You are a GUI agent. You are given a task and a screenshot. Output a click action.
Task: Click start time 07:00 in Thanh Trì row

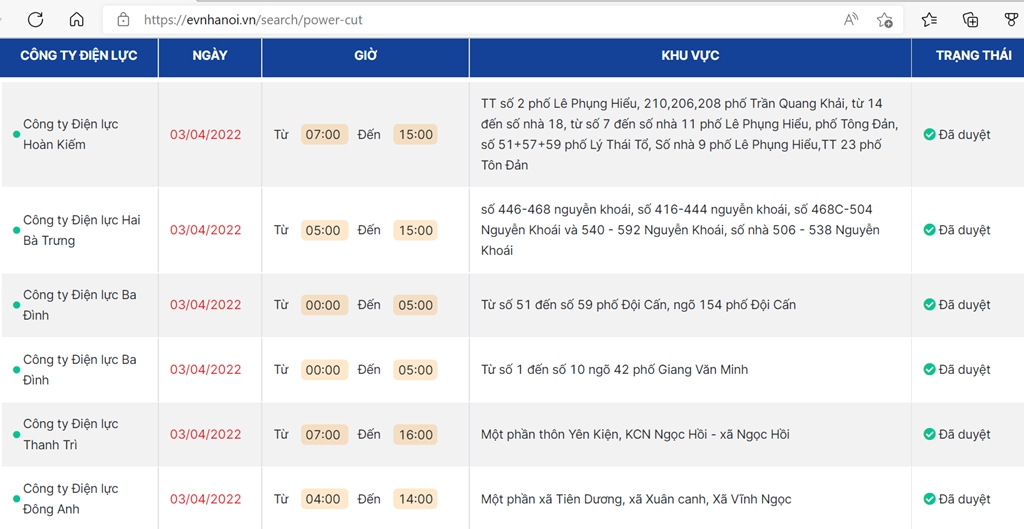[x=324, y=434]
